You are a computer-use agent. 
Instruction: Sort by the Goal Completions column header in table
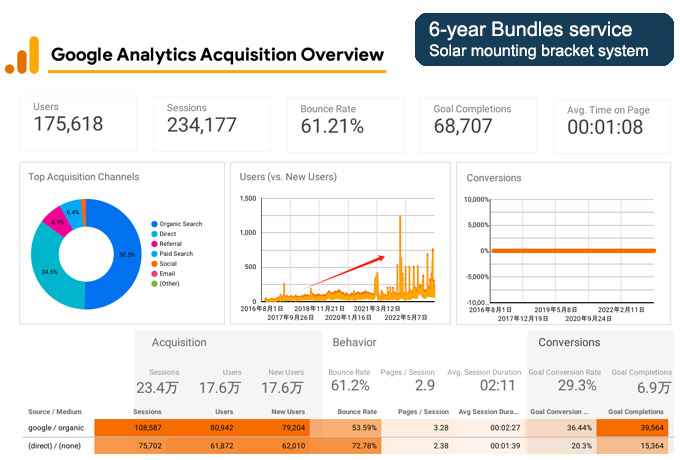tap(636, 411)
